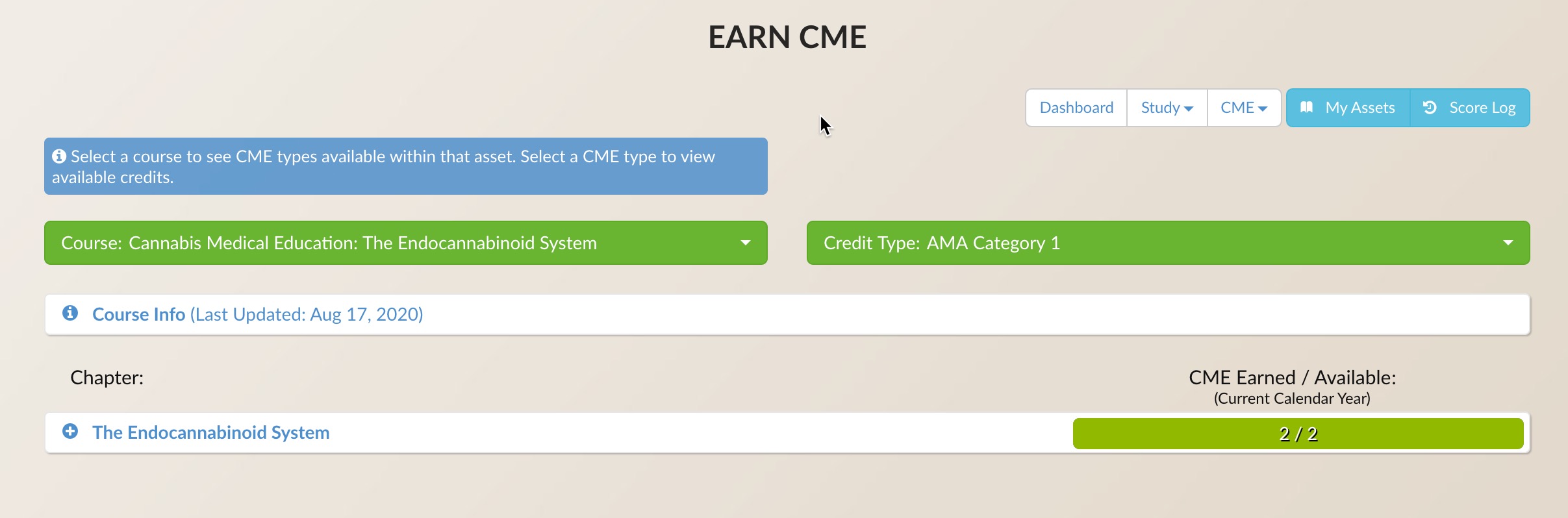Go to the Dashboard
This screenshot has width=1568, height=518.
point(1076,108)
